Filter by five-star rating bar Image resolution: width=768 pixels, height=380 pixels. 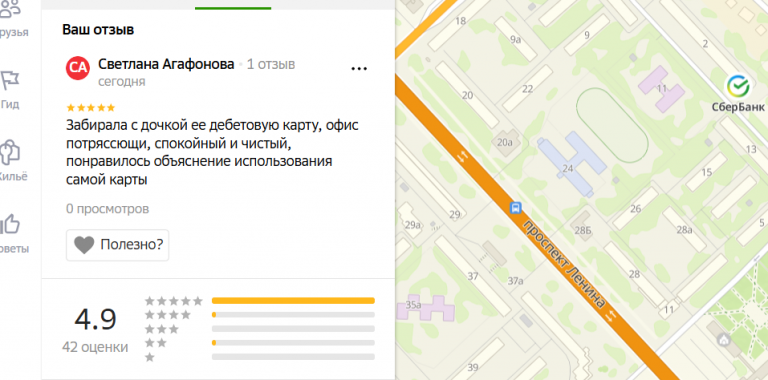(293, 301)
